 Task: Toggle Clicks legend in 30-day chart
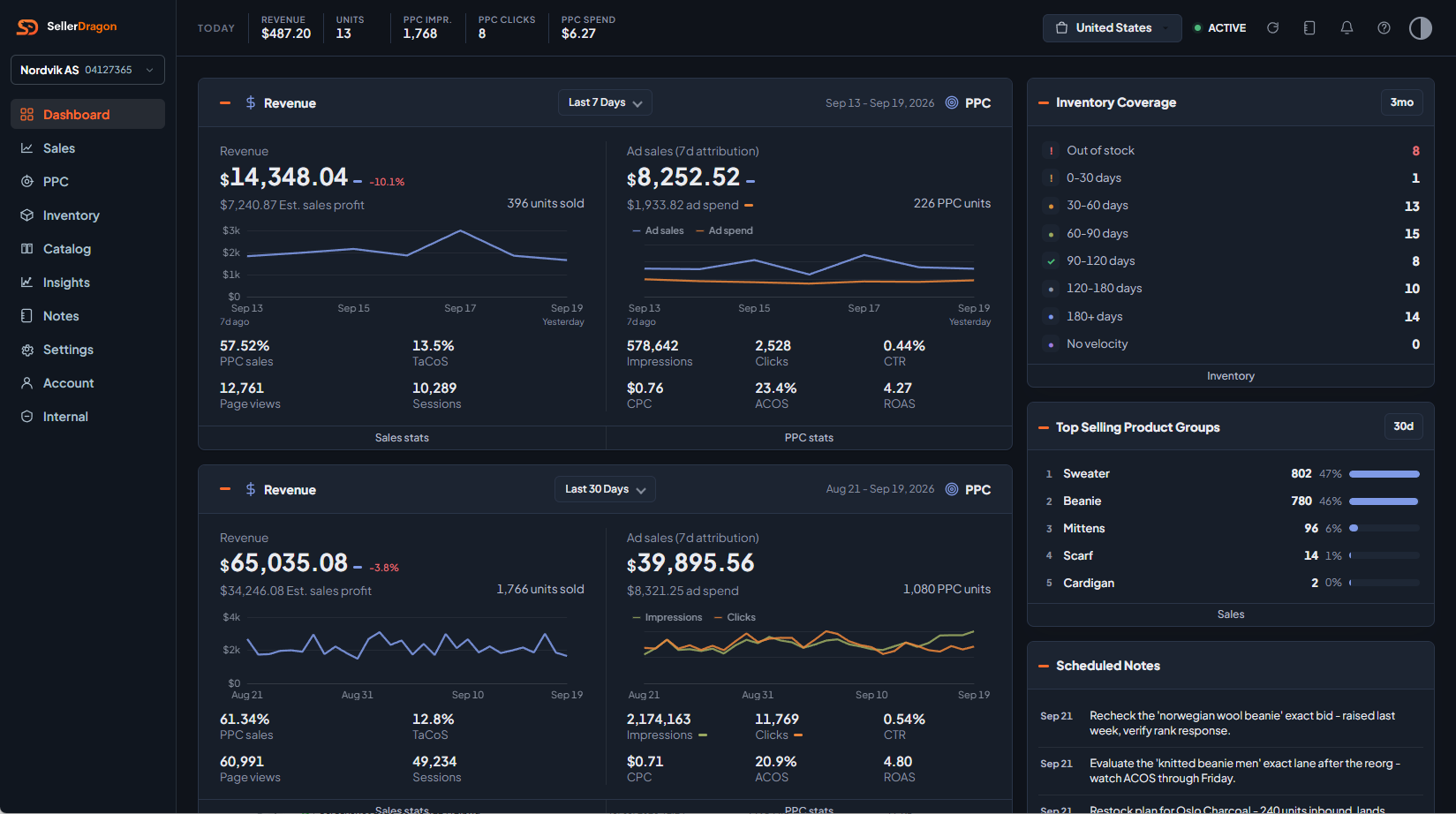735,617
